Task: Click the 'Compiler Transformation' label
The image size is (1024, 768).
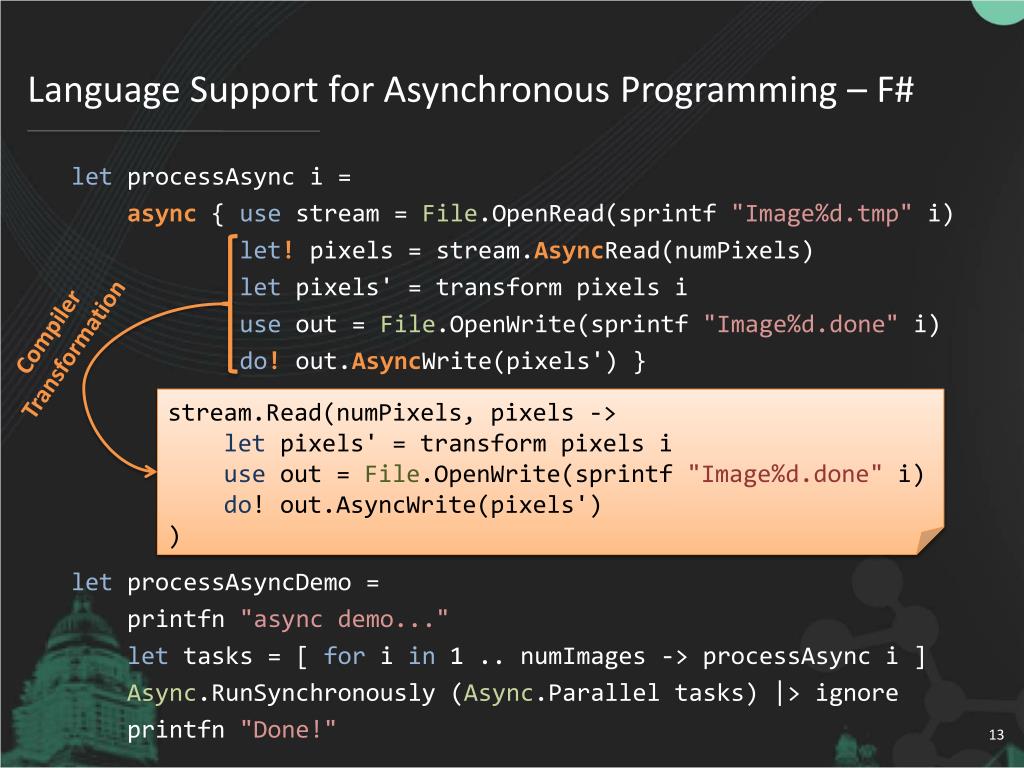Action: [70, 349]
